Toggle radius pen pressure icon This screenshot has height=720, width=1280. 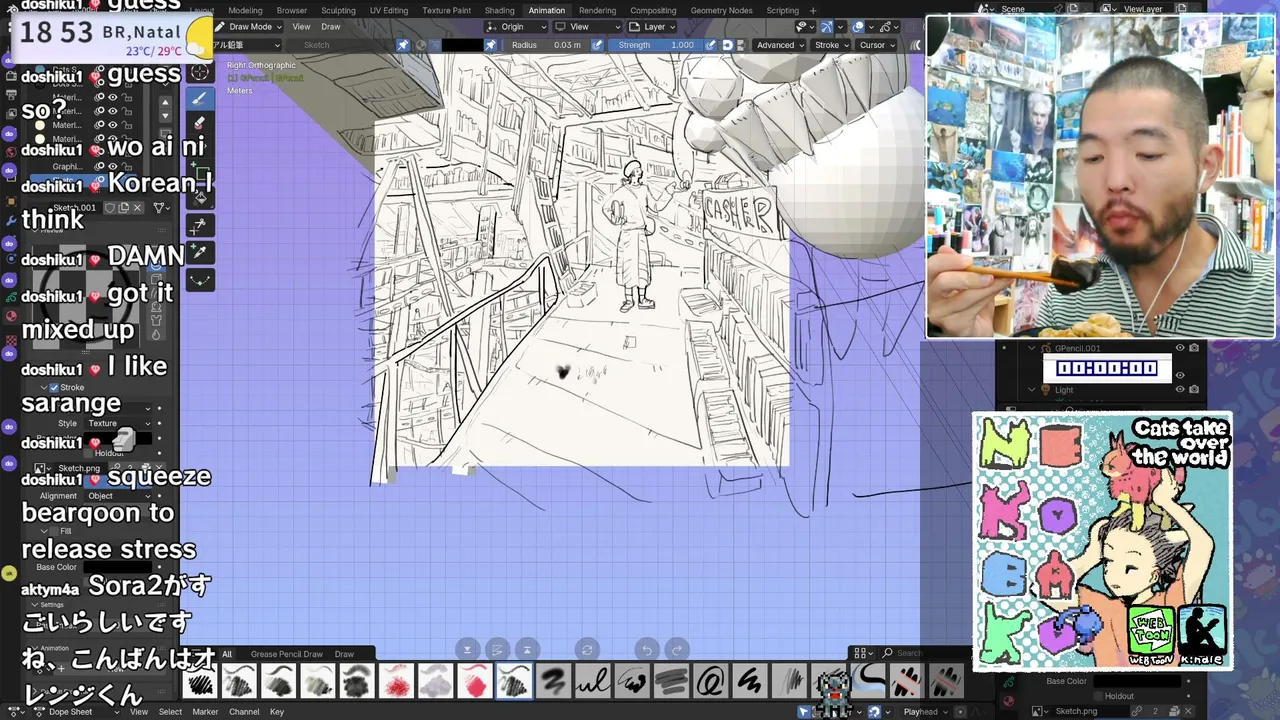tap(597, 45)
